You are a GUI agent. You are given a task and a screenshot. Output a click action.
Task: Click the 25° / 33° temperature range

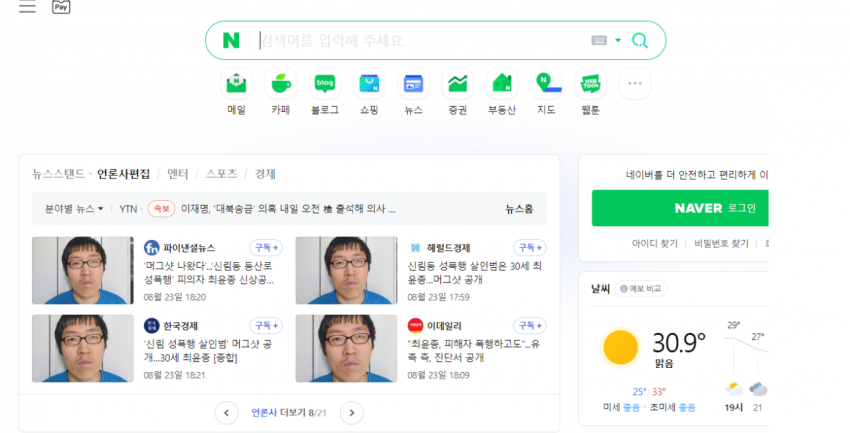(649, 392)
